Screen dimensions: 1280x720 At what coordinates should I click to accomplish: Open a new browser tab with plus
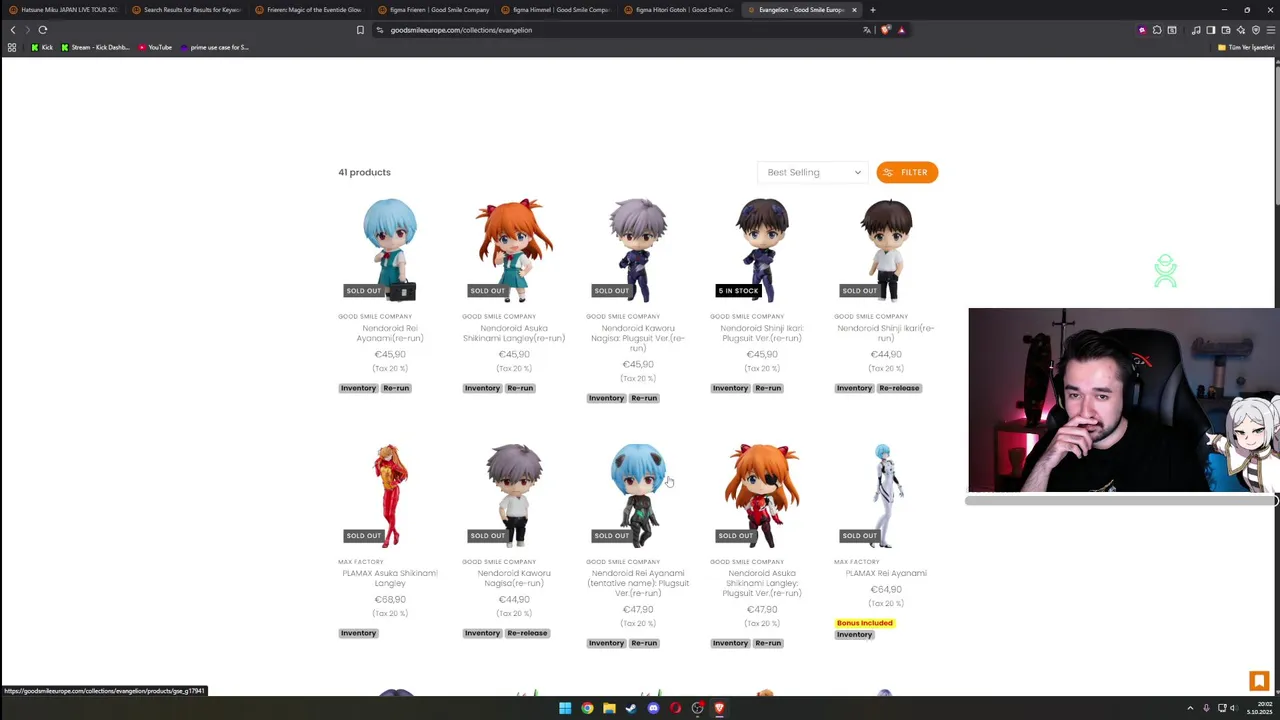pos(872,10)
